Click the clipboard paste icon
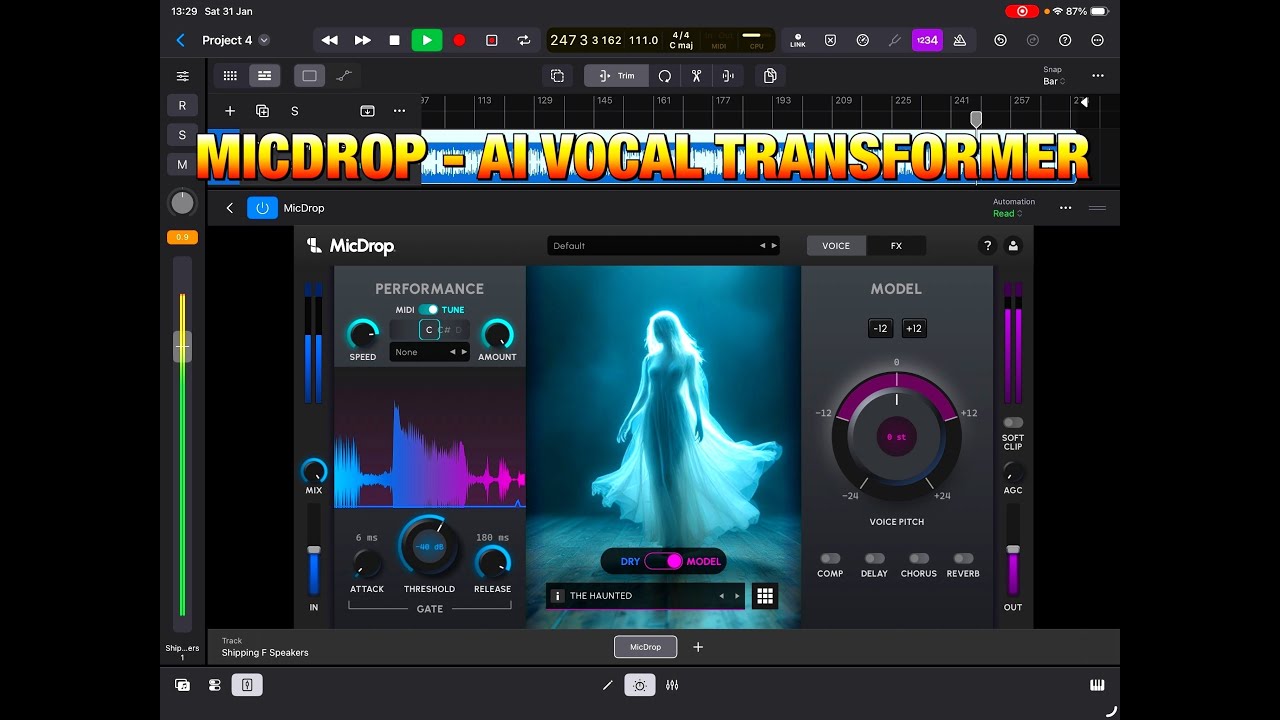 tap(770, 76)
